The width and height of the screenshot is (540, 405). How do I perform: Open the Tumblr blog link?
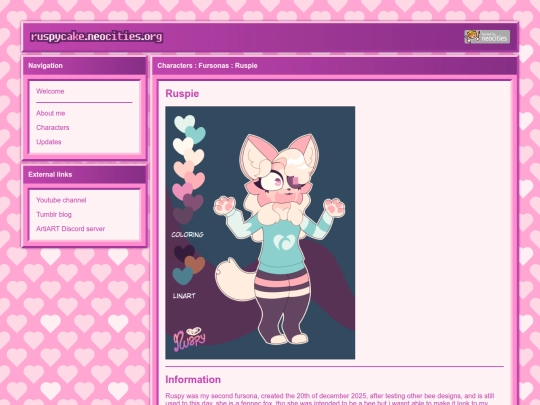point(54,215)
